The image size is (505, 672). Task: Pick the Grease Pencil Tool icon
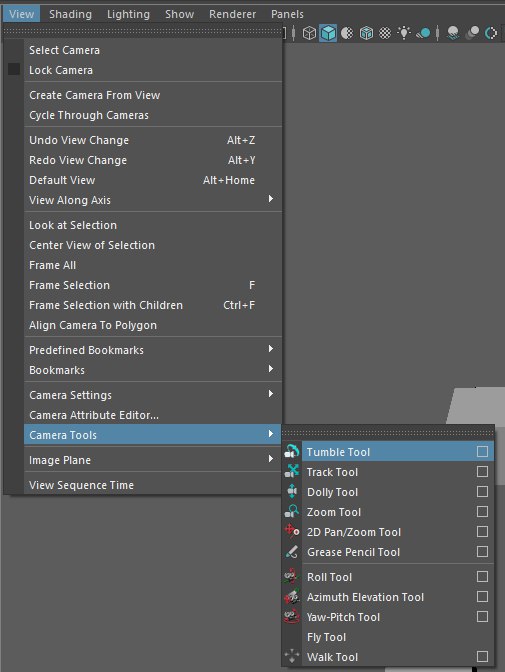click(x=292, y=552)
